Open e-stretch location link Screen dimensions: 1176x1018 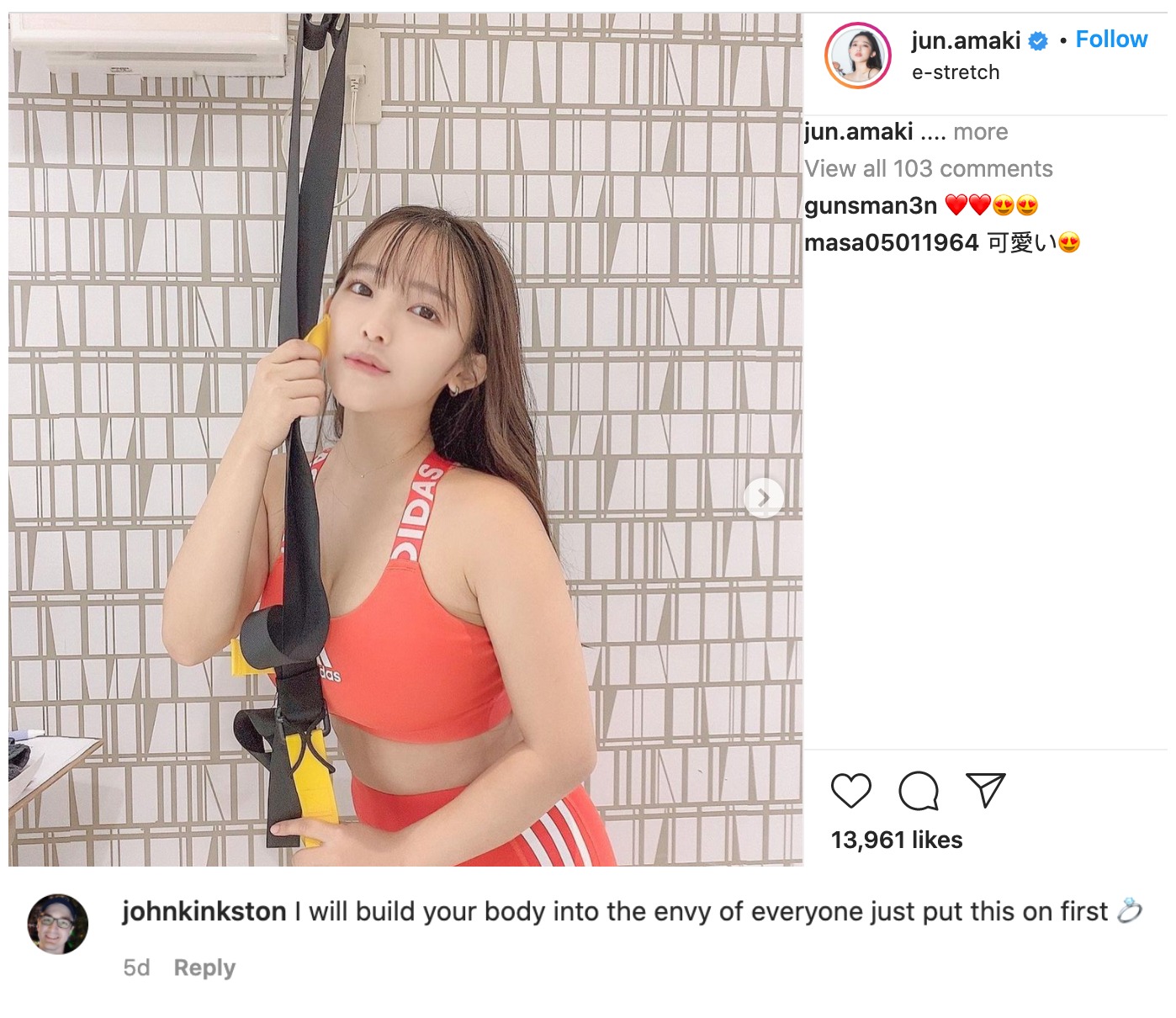pyautogui.click(x=956, y=72)
